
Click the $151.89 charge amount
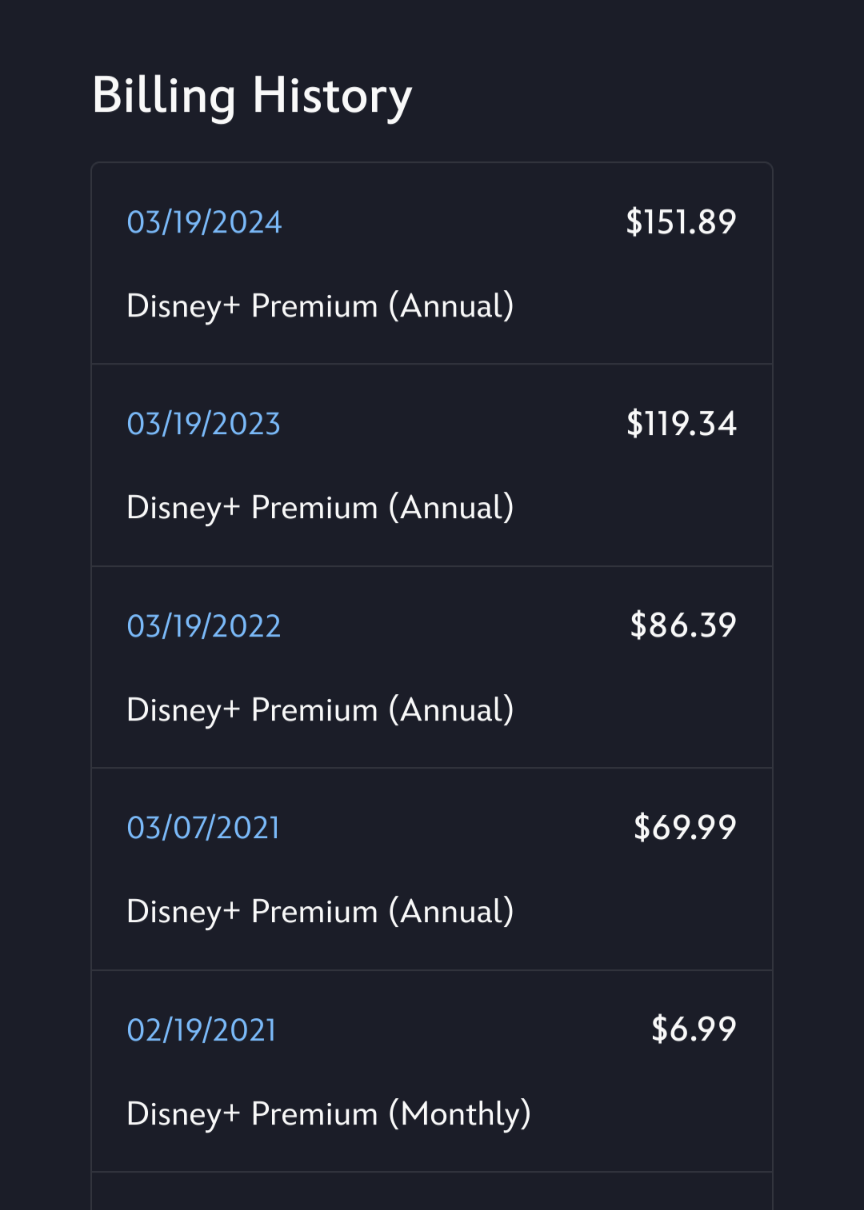(x=681, y=222)
